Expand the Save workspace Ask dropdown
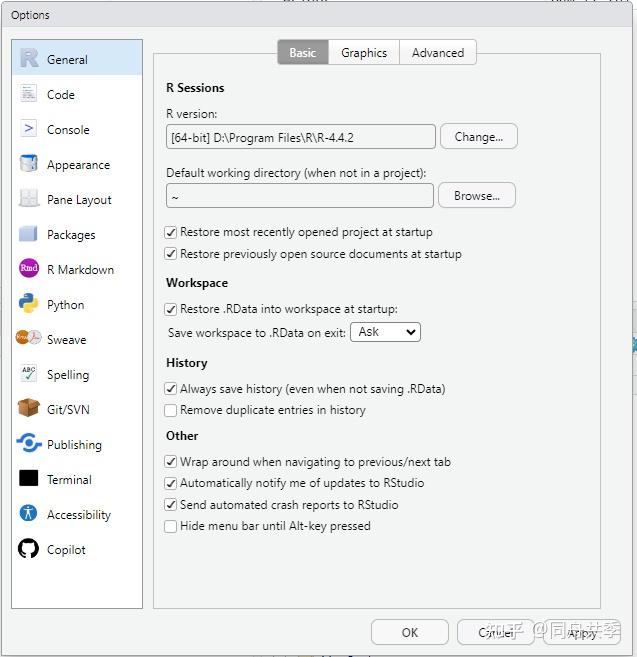The height and width of the screenshot is (657, 637). pyautogui.click(x=385, y=332)
